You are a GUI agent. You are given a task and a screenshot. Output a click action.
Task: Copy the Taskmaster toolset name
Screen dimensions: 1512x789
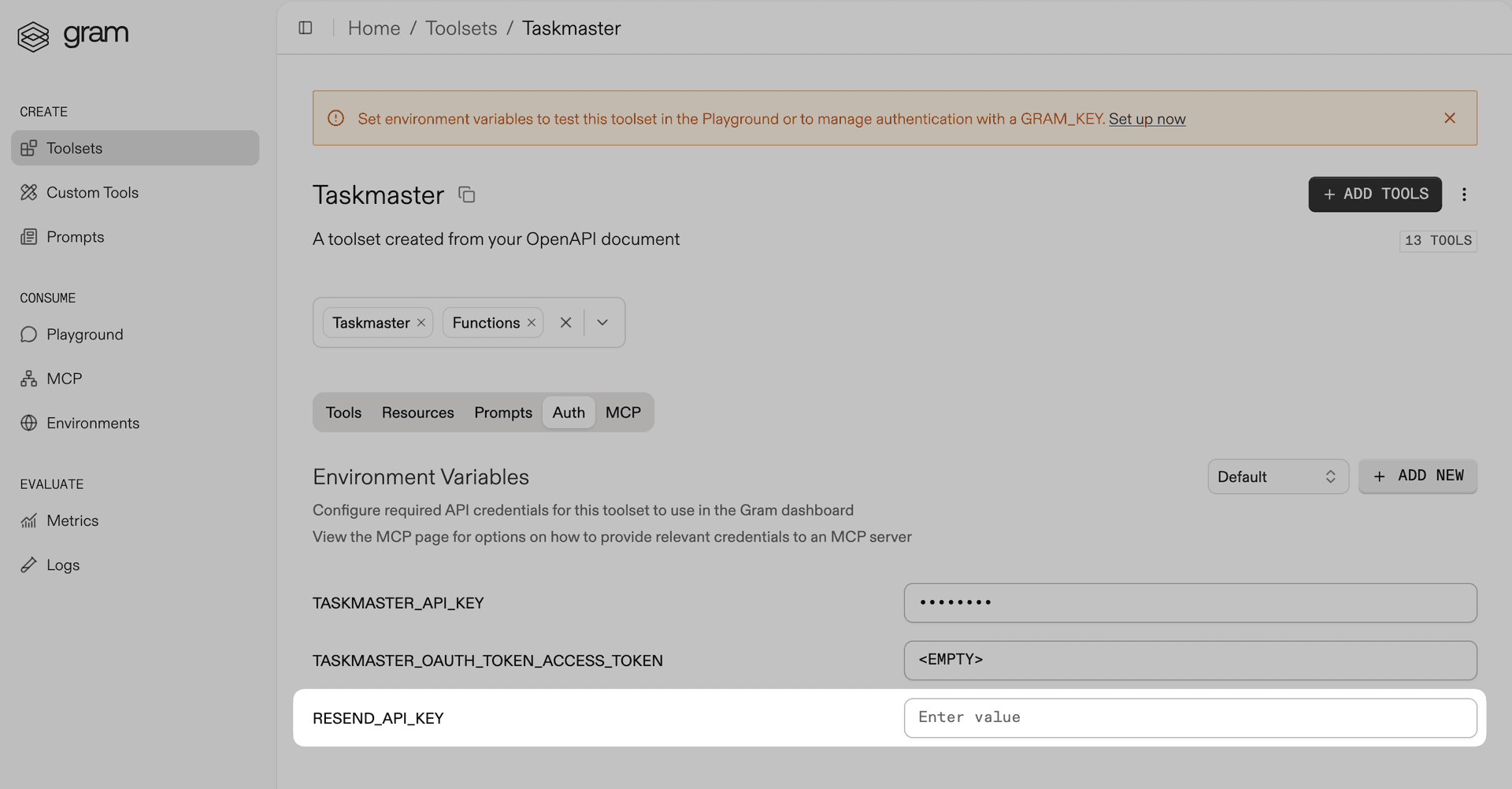(x=467, y=194)
